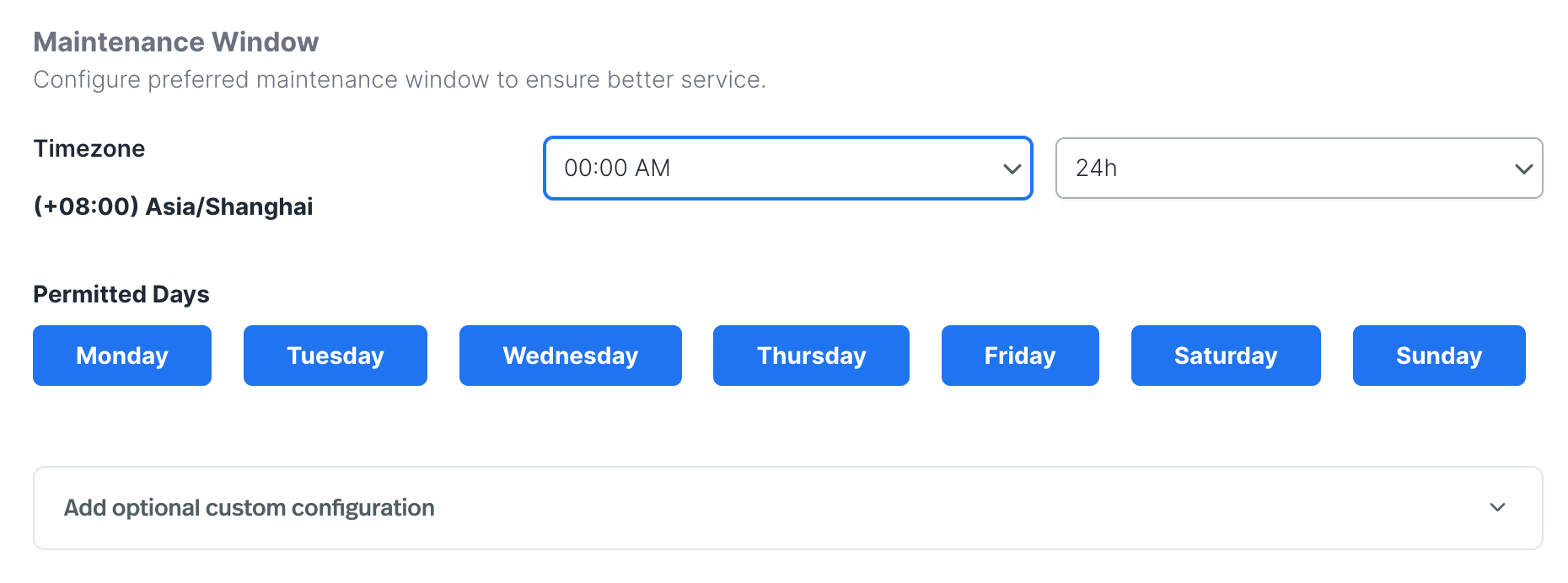Image resolution: width=1568 pixels, height=583 pixels.
Task: Open the 24h duration dropdown
Action: pos(1298,168)
